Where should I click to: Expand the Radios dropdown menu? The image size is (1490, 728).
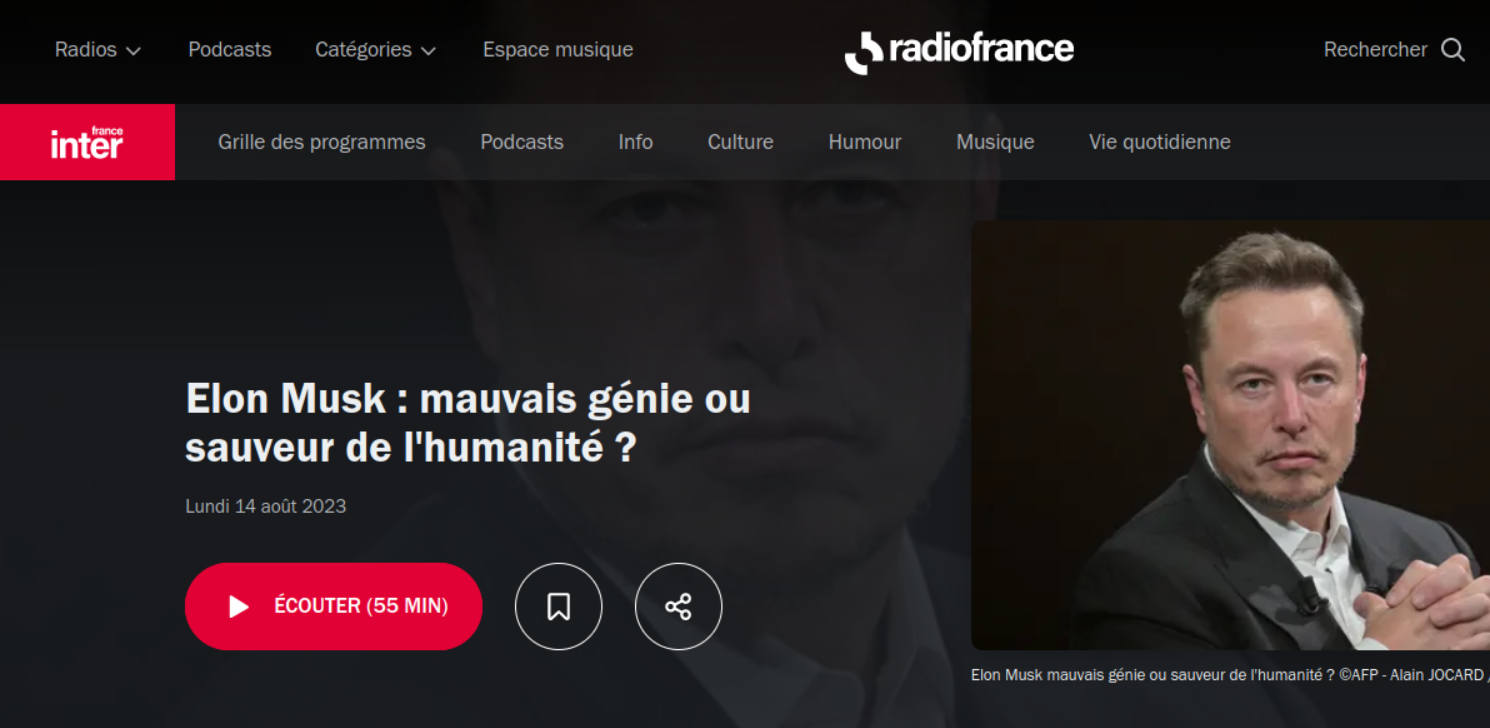point(99,49)
